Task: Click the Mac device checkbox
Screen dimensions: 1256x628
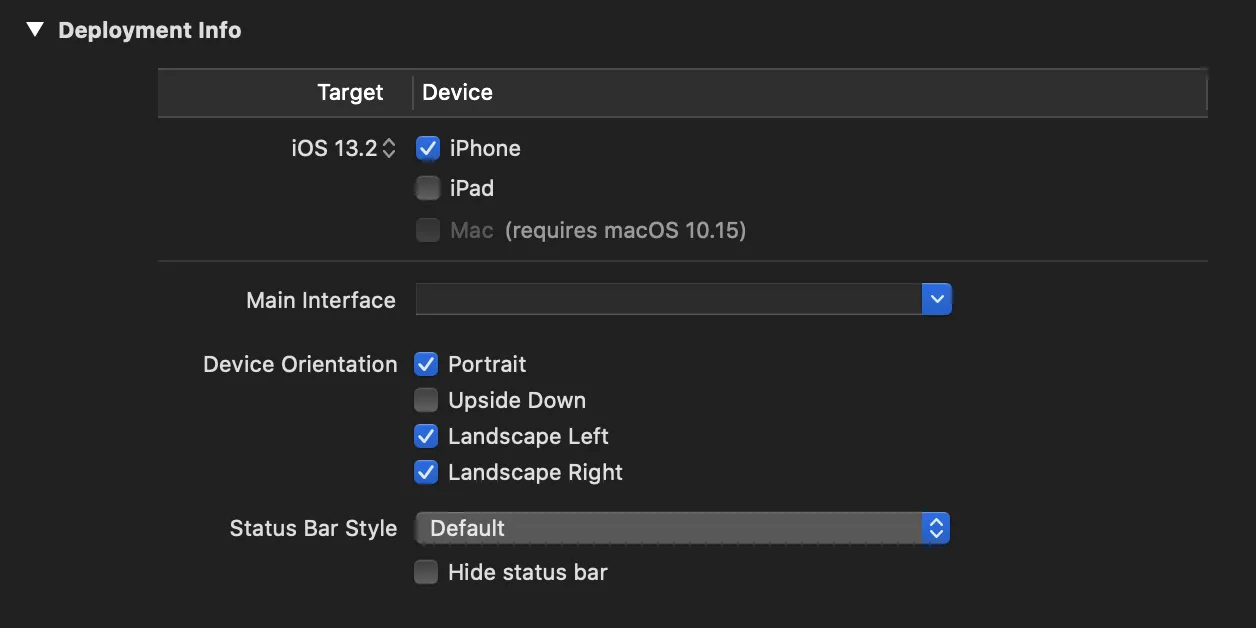Action: (428, 231)
